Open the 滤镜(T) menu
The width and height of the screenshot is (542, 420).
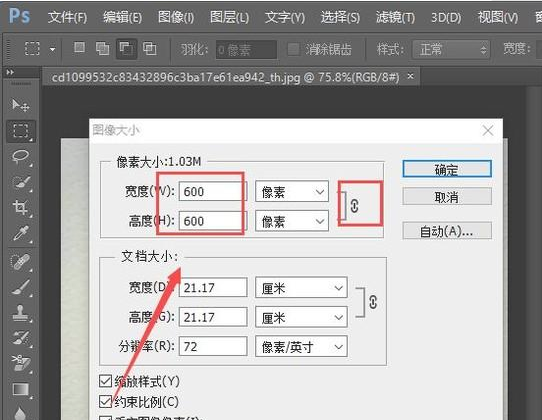[x=395, y=17]
